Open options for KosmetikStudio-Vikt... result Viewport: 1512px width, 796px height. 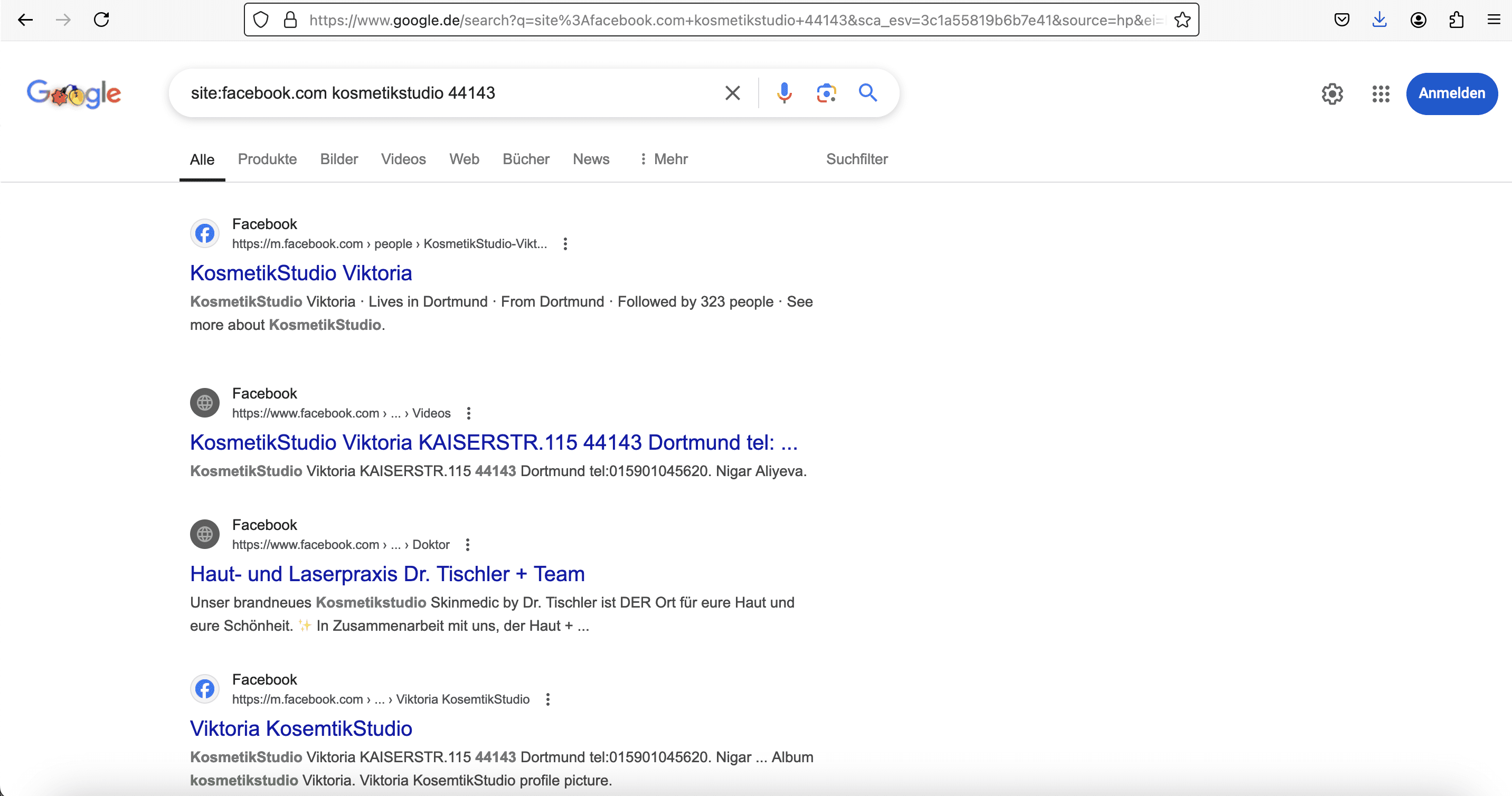coord(565,244)
